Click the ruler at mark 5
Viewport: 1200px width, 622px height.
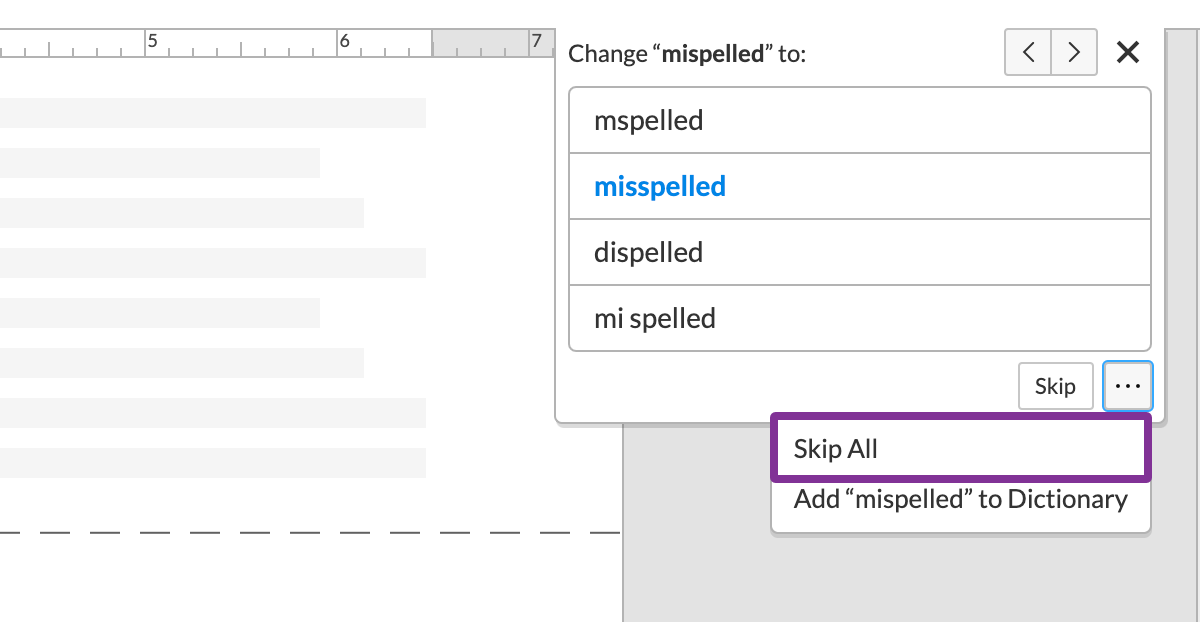[x=152, y=41]
